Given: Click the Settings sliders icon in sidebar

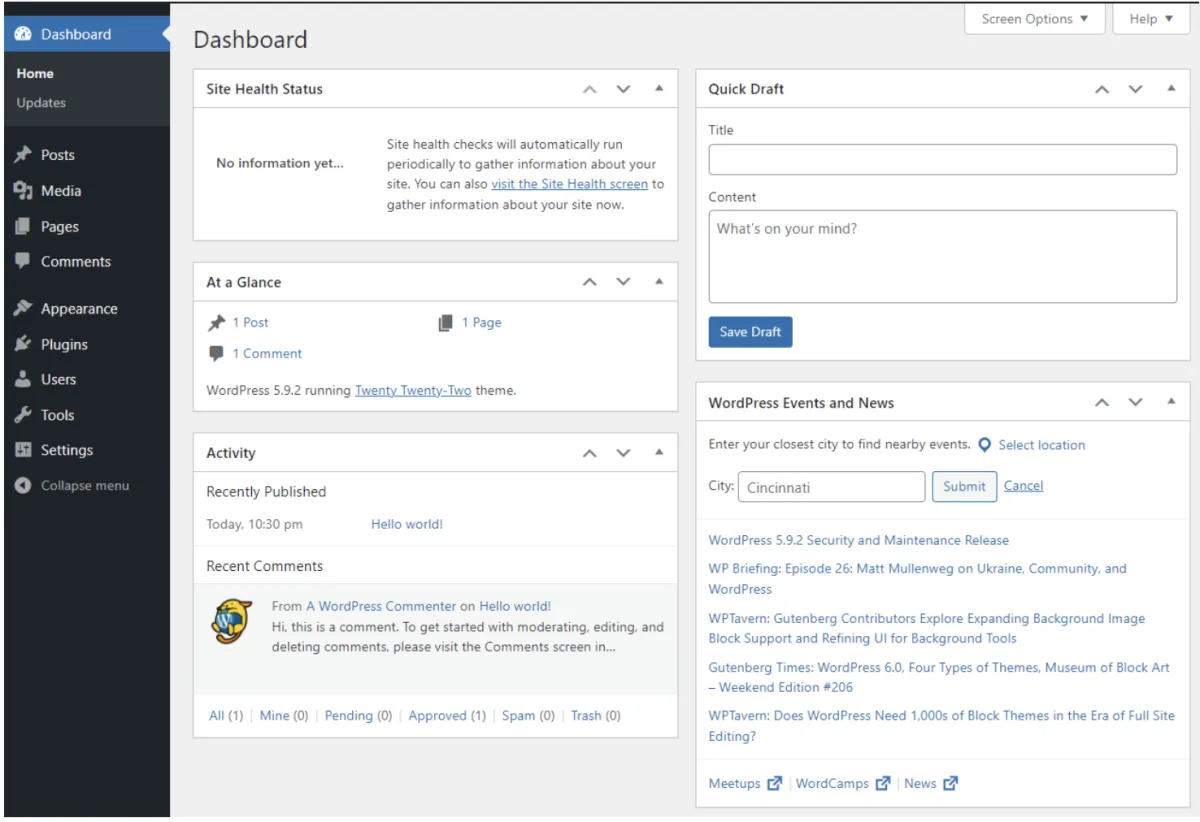Looking at the screenshot, I should point(23,450).
